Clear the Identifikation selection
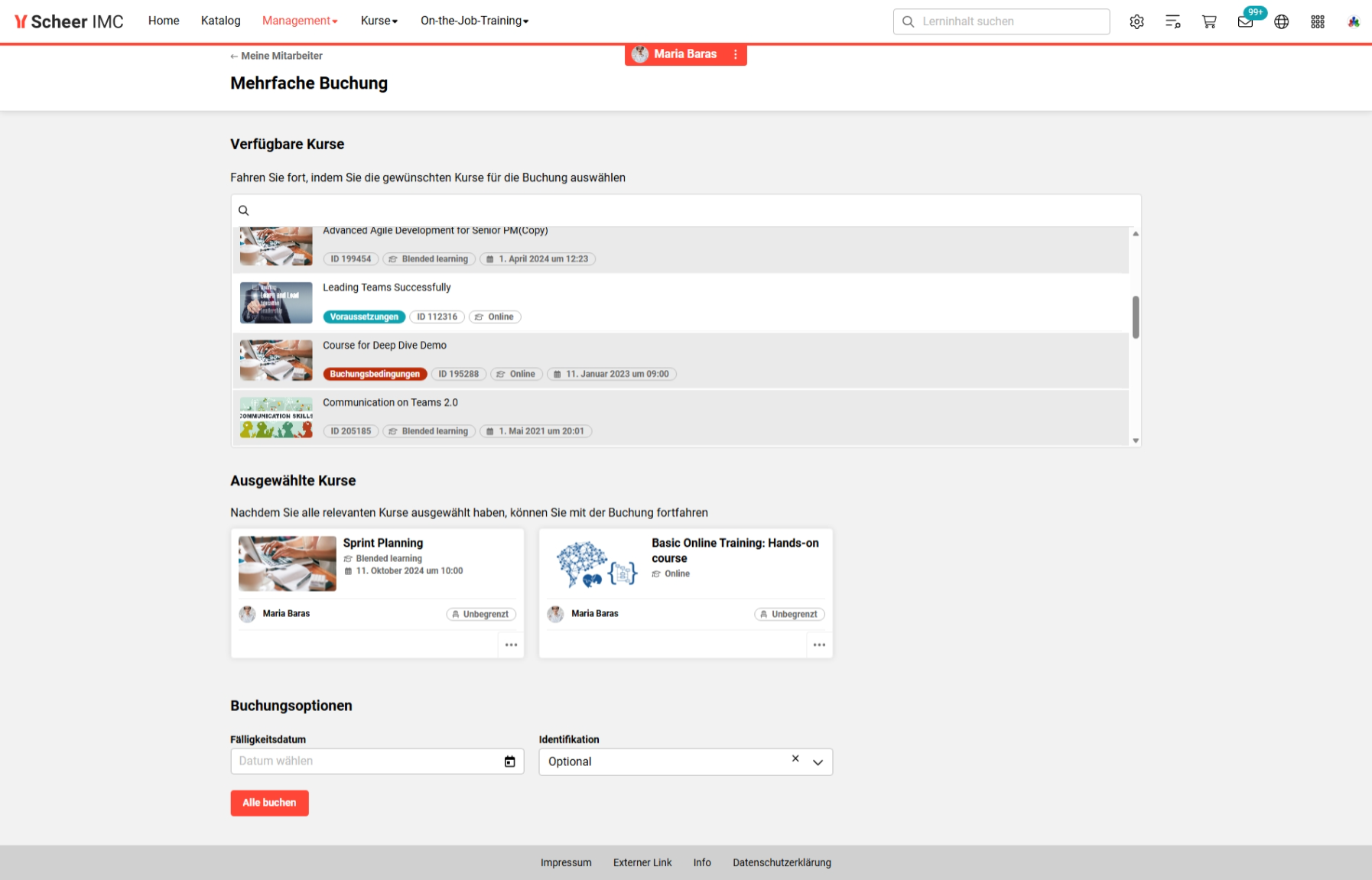 795,758
